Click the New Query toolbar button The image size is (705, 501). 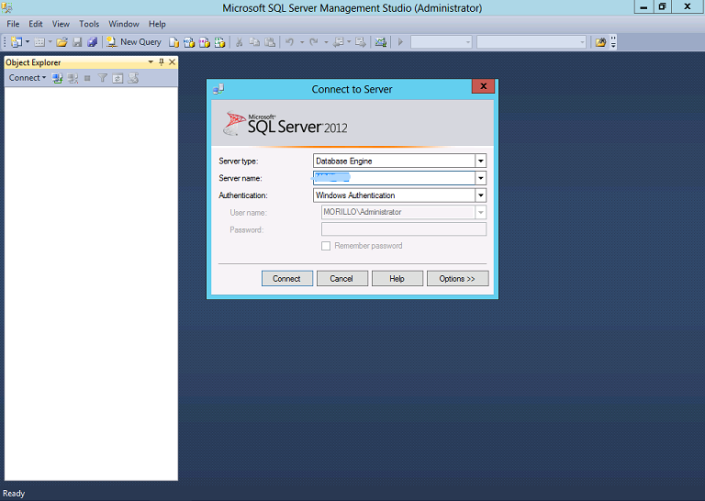coord(133,42)
